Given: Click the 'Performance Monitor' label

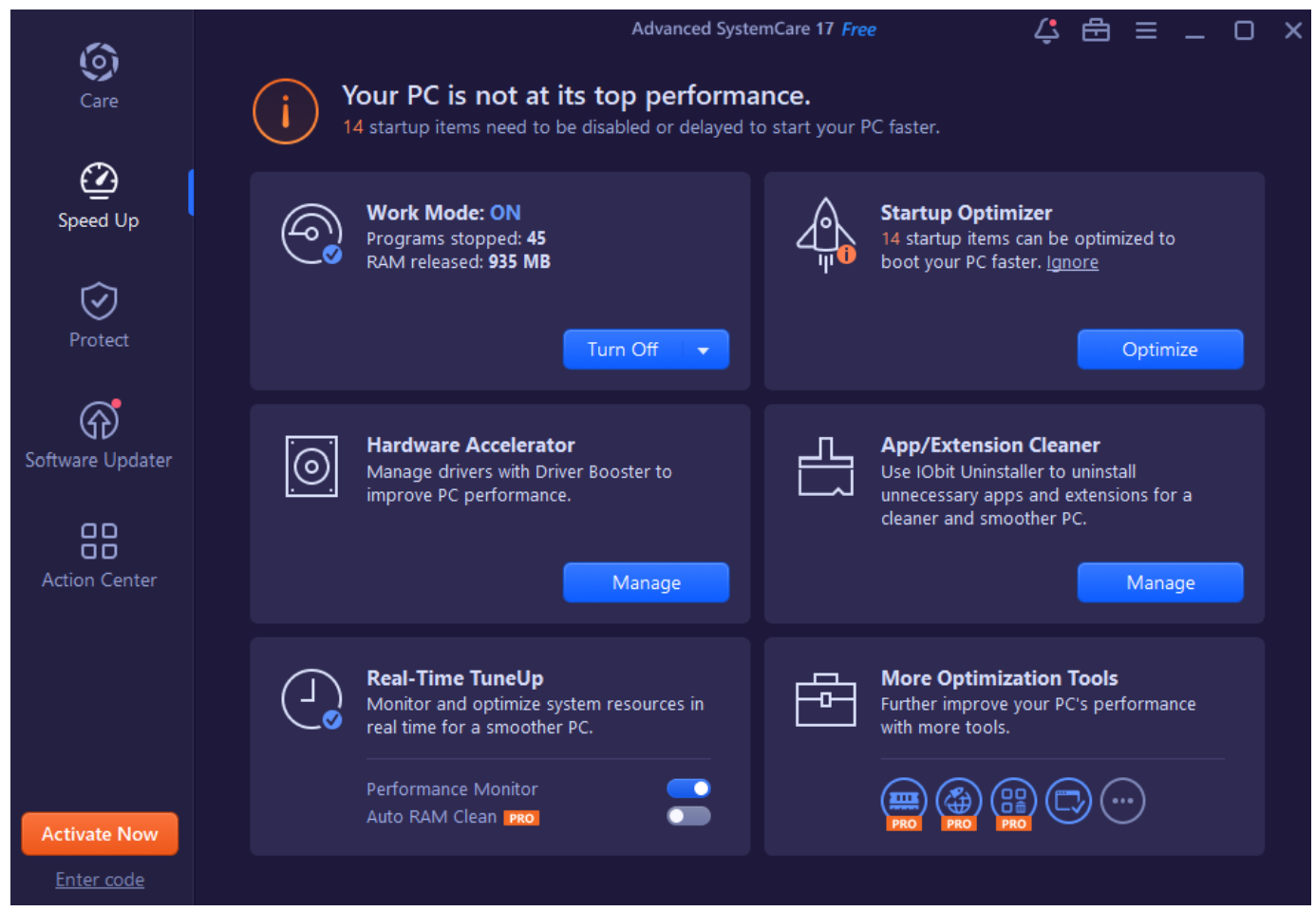Looking at the screenshot, I should [x=452, y=789].
